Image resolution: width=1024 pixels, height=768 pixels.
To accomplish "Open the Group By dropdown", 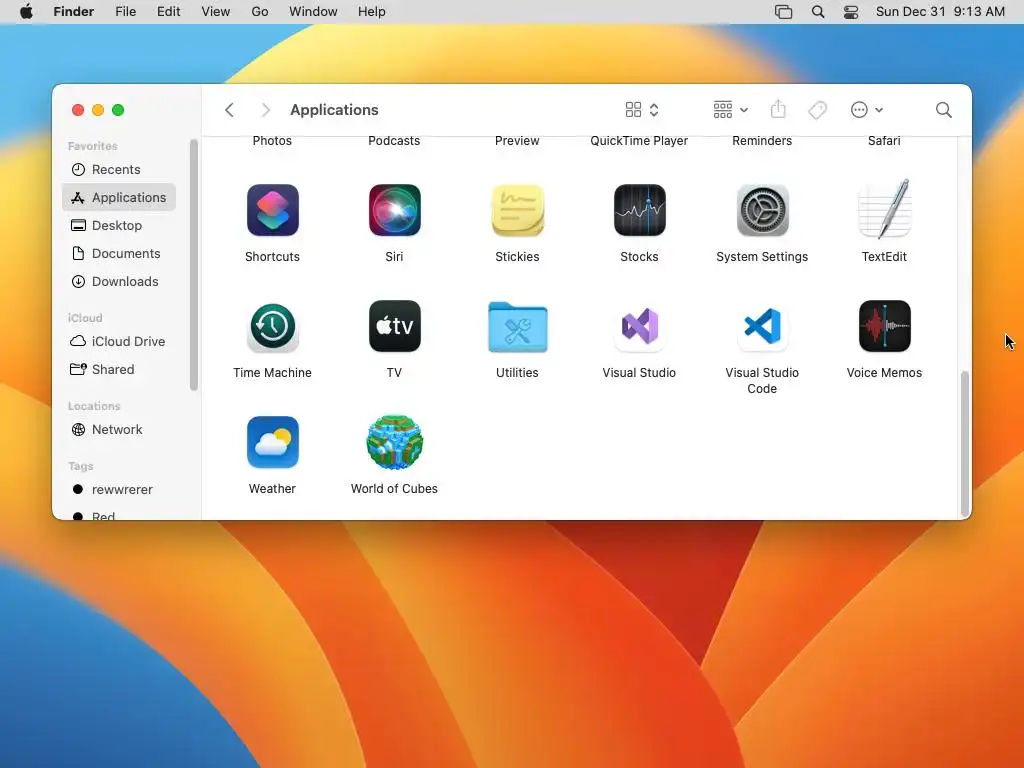I will point(730,110).
